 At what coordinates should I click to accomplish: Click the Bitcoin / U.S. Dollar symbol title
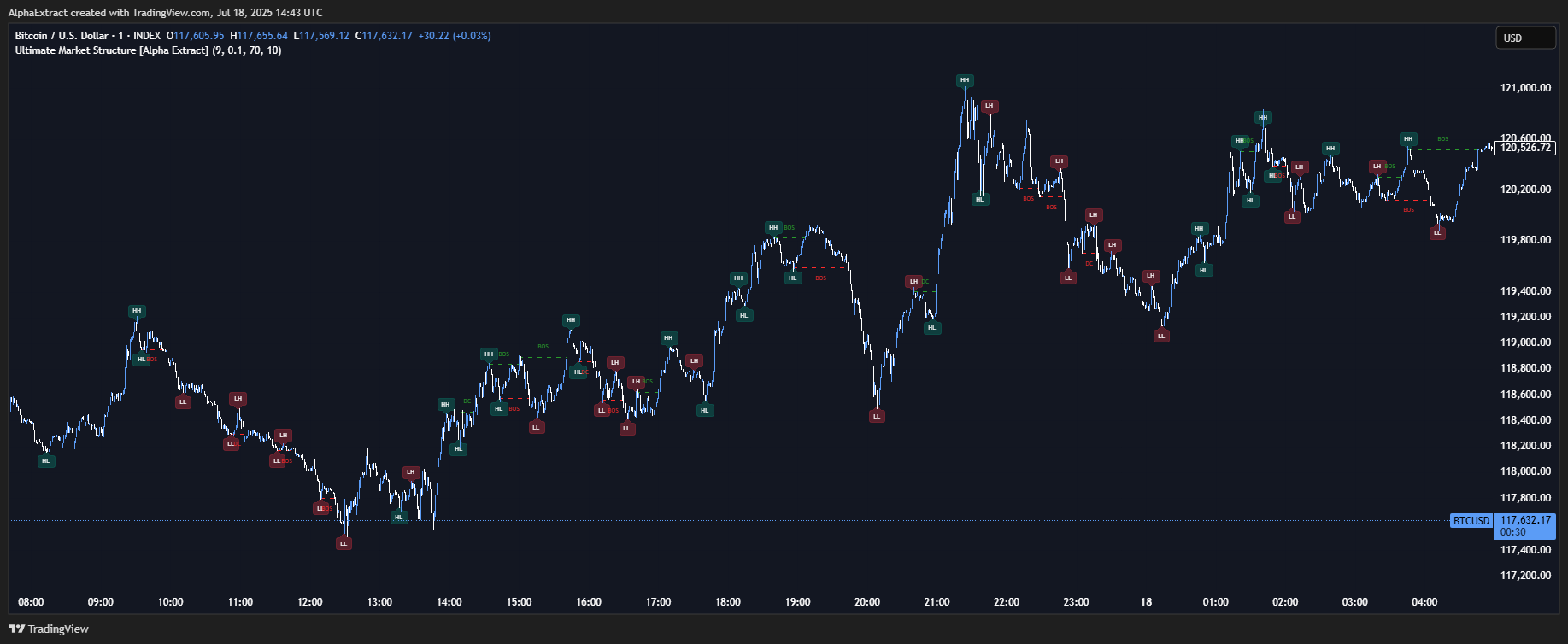pos(62,36)
